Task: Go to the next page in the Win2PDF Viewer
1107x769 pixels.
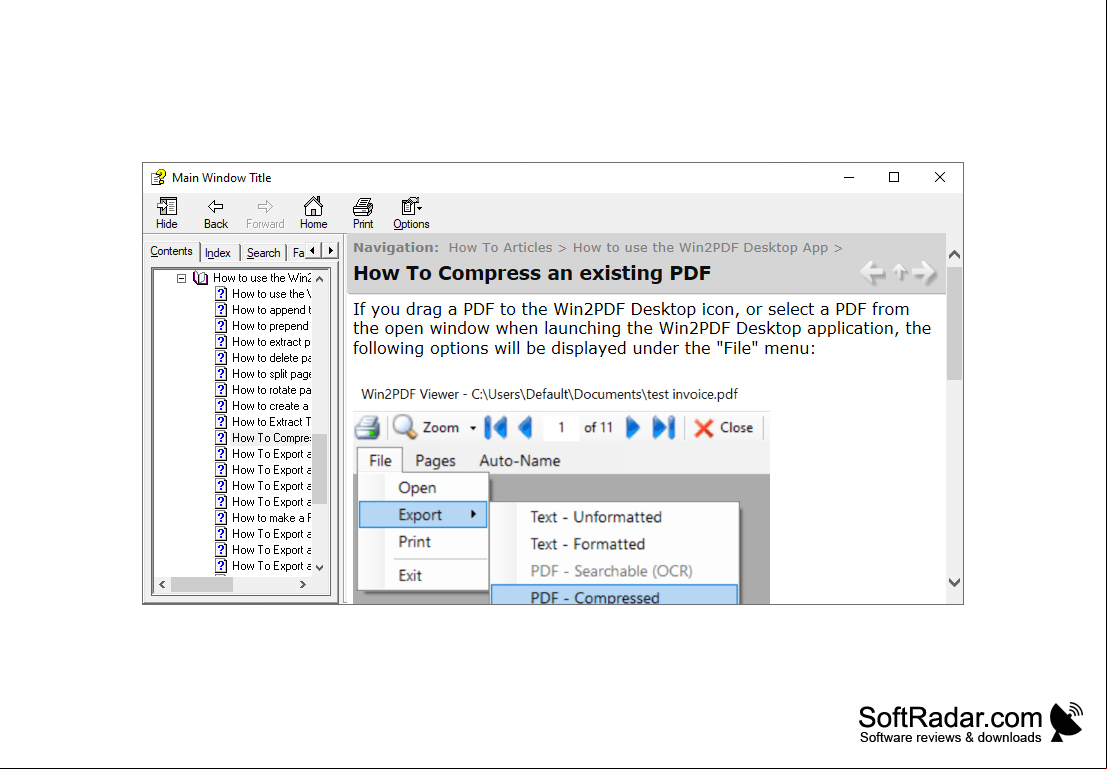Action: pyautogui.click(x=633, y=427)
